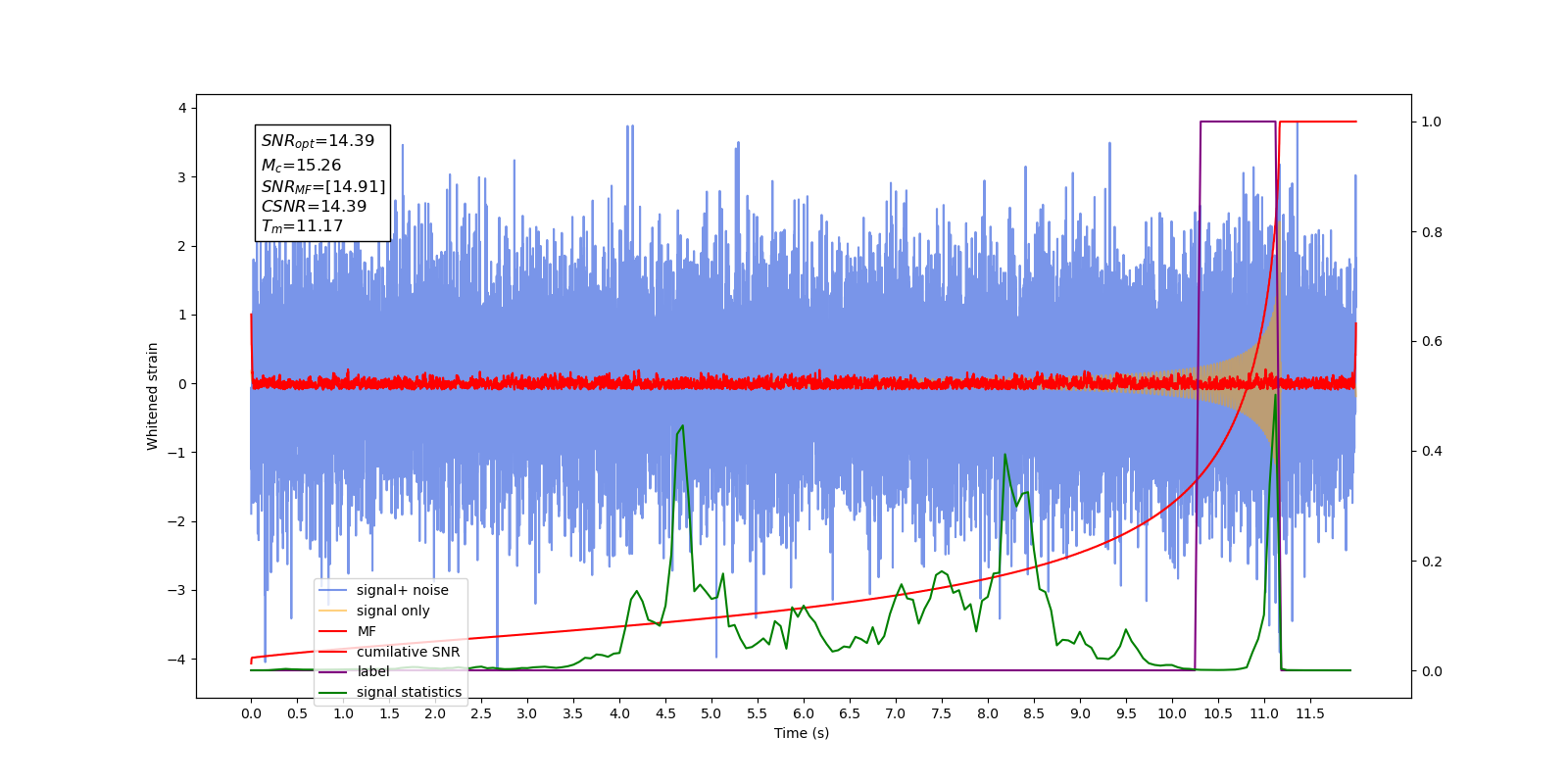Click the 'Whitened strain' y-axis label
The width and height of the screenshot is (1568, 784).
152,396
